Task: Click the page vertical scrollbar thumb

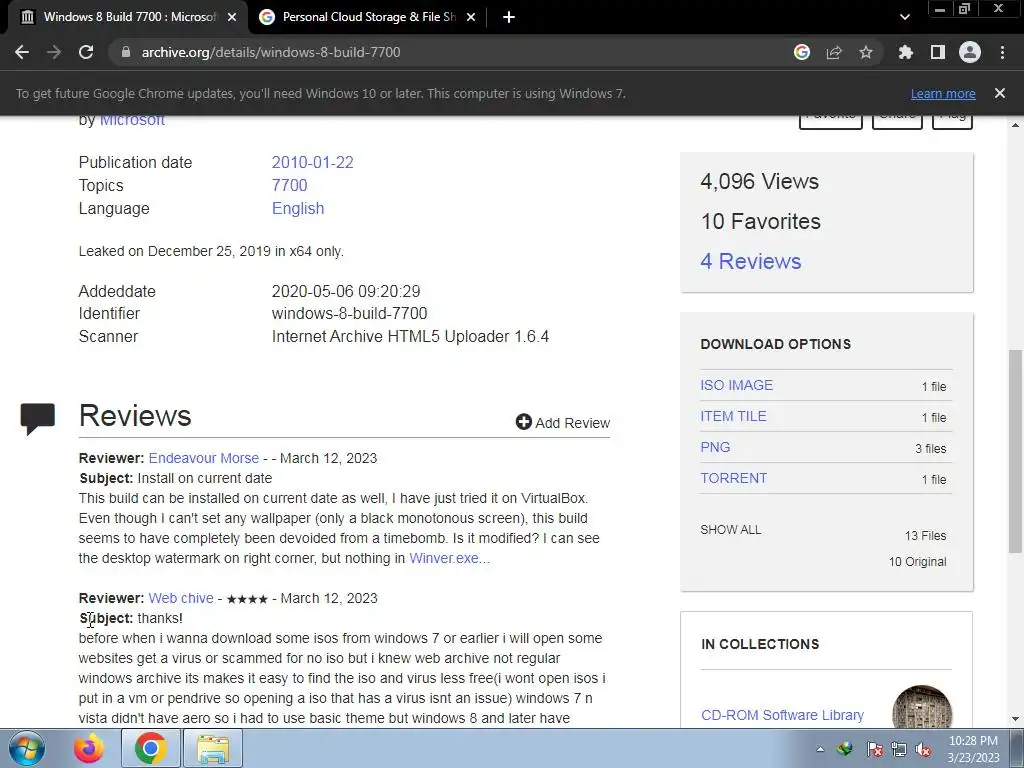Action: [x=1016, y=451]
